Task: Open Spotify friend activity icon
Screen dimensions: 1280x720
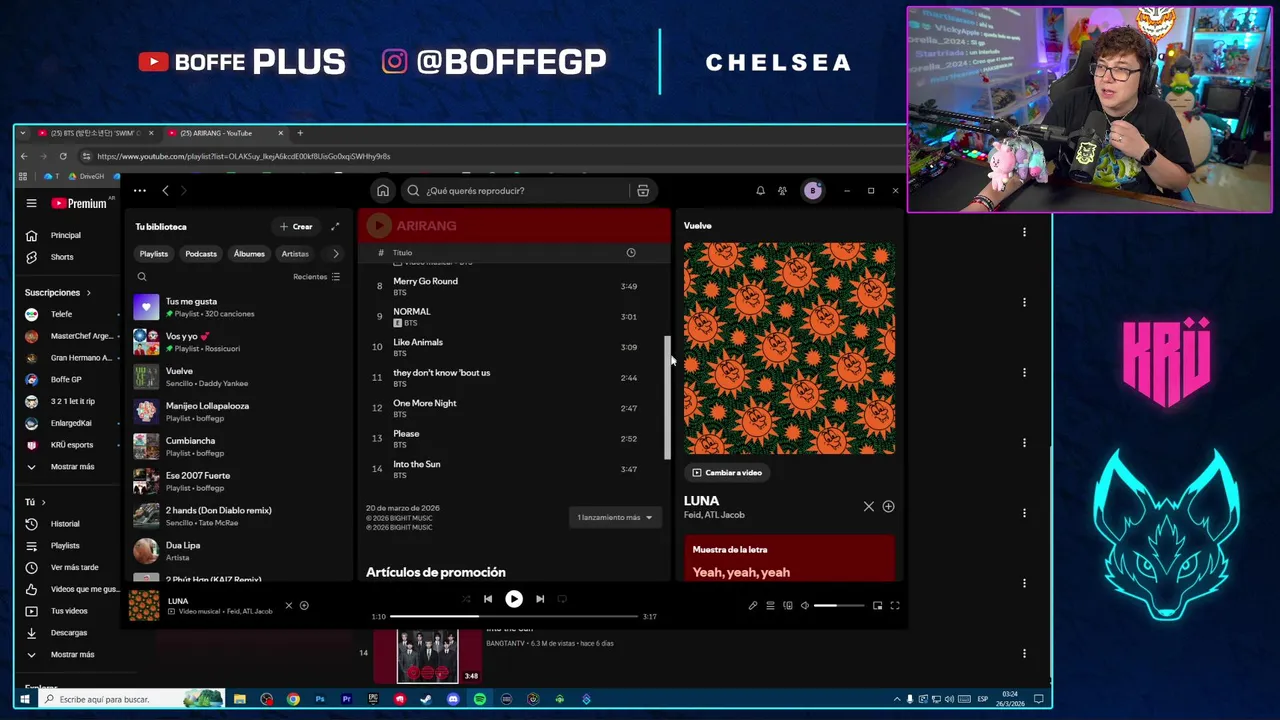Action: coord(783,191)
